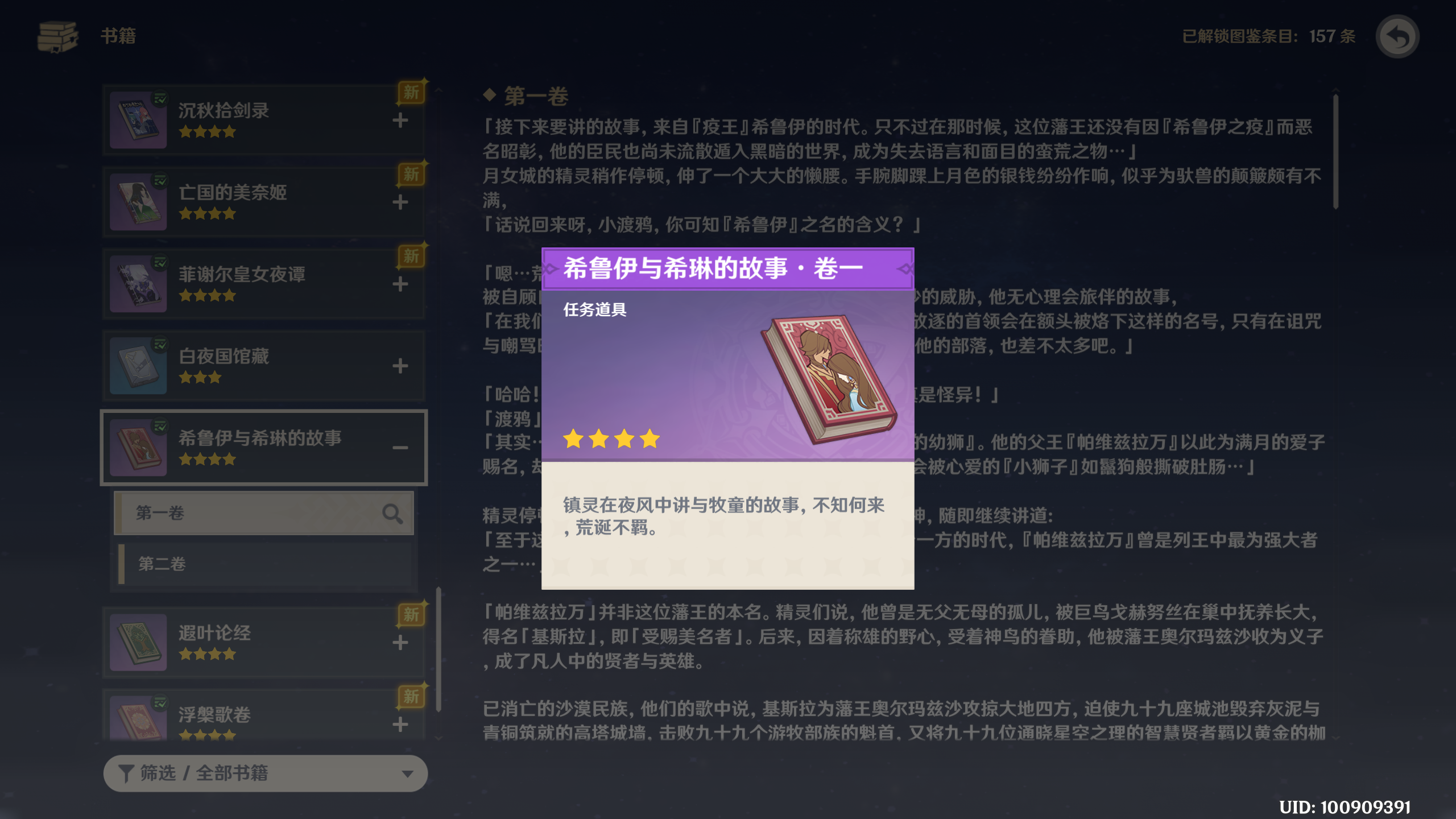Image resolution: width=1456 pixels, height=819 pixels.
Task: Open the 筛选 / 全部书籍 filter dropdown
Action: click(x=265, y=773)
